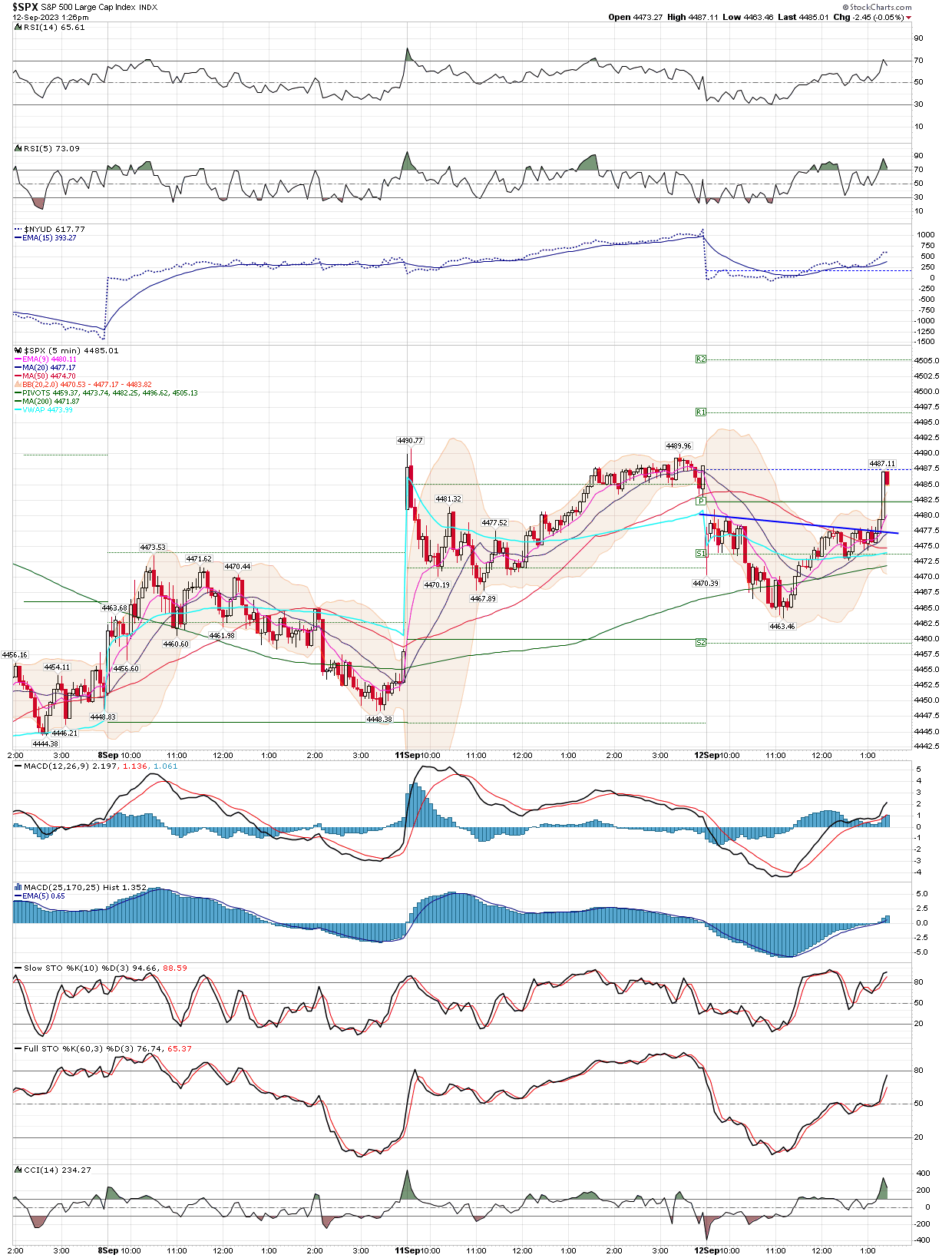
Task: Click the CCI(14) 234.27 label
Action: coord(58,1170)
